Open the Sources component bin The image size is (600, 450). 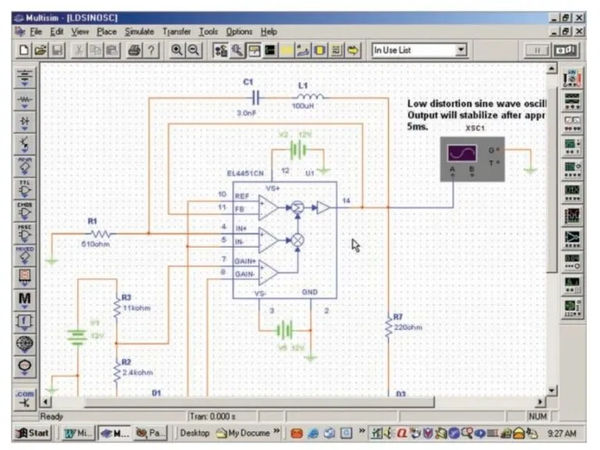point(25,77)
